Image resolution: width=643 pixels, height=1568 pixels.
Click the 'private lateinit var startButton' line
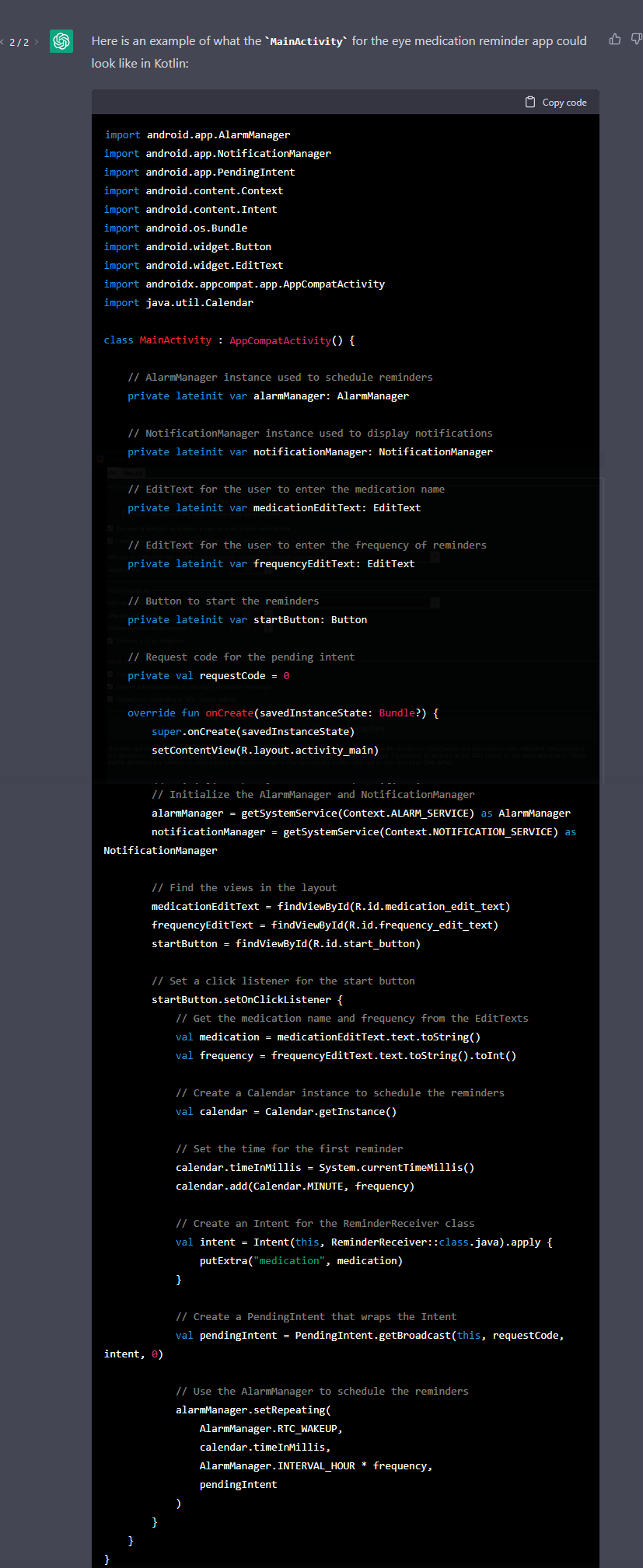click(x=247, y=619)
